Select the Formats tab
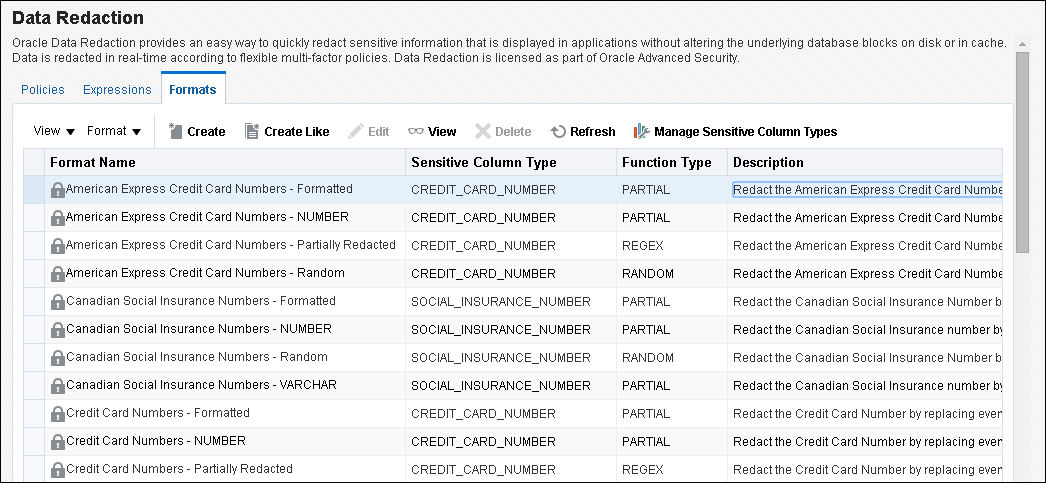 [x=192, y=90]
